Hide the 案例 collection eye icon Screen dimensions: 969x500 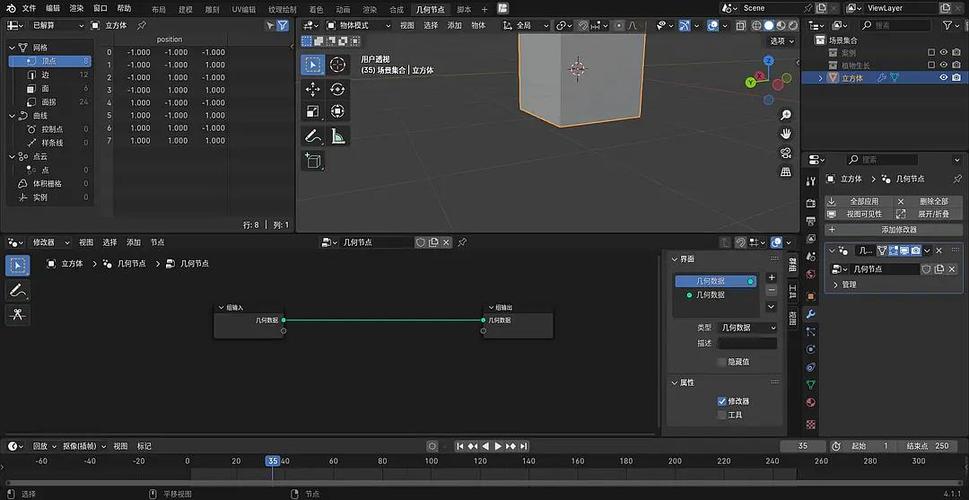coord(944,53)
